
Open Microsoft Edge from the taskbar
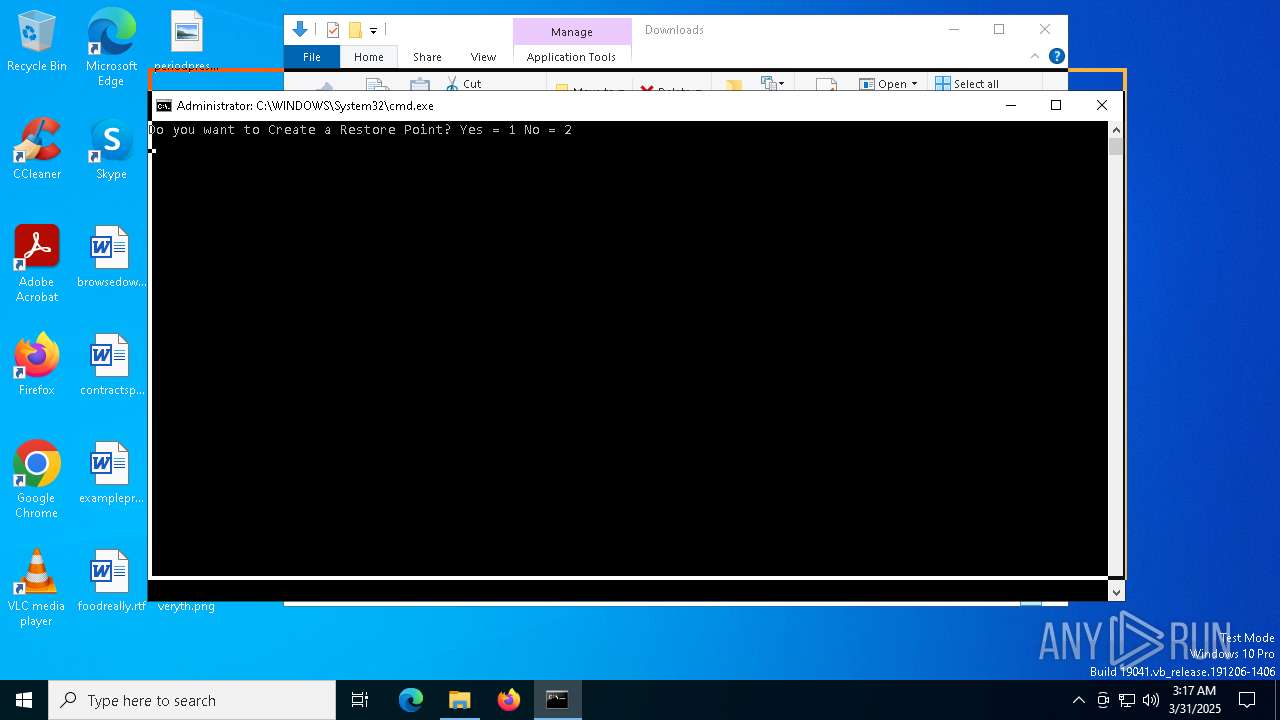click(x=411, y=700)
